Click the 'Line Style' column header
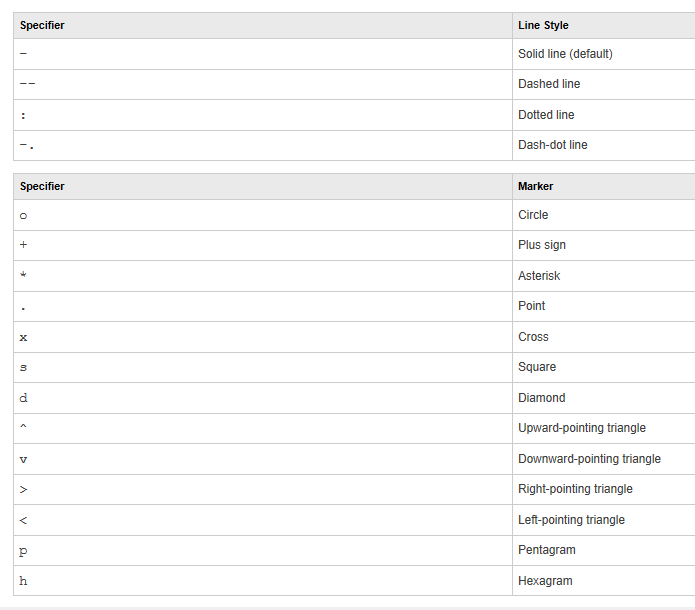The height and width of the screenshot is (610, 695). (x=543, y=25)
